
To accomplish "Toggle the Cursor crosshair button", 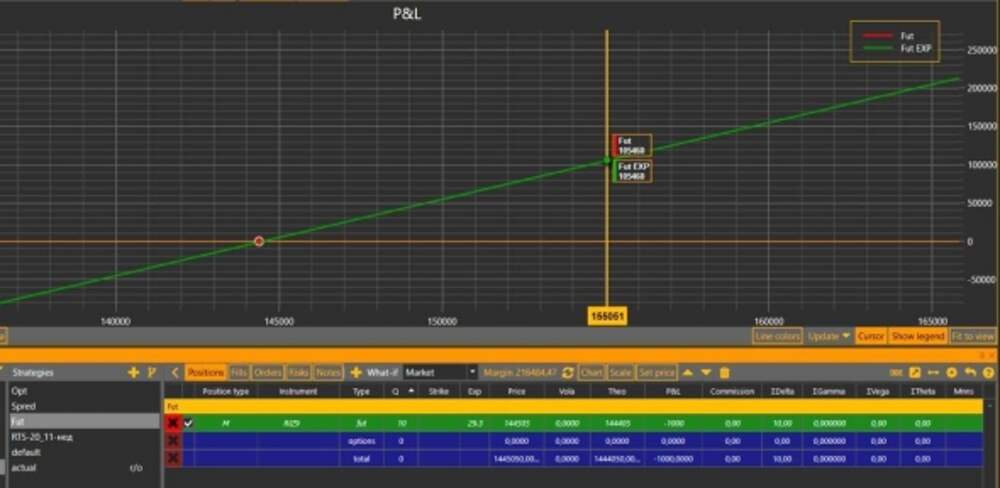I will click(x=870, y=337).
